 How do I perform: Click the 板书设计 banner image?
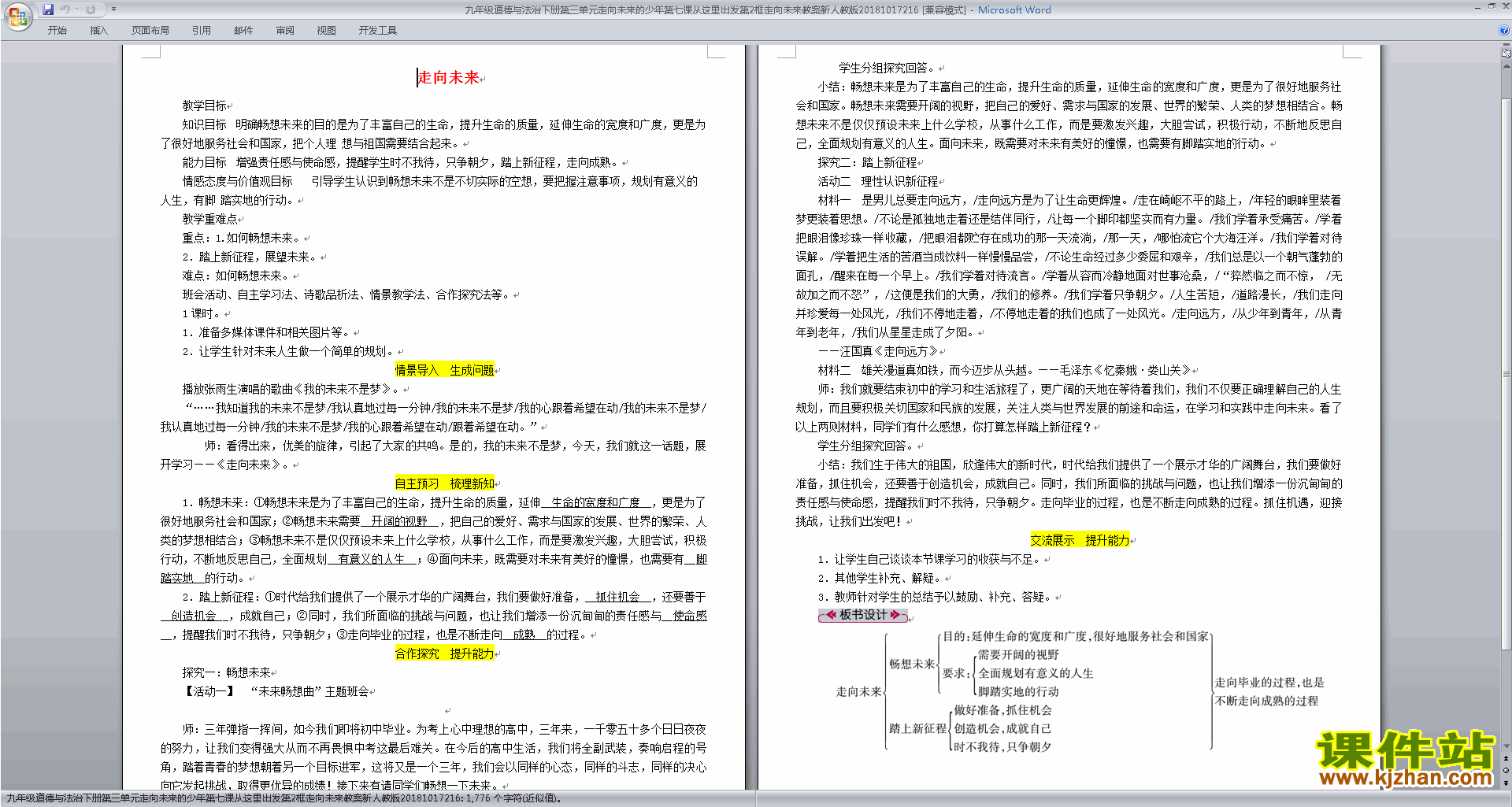[863, 615]
